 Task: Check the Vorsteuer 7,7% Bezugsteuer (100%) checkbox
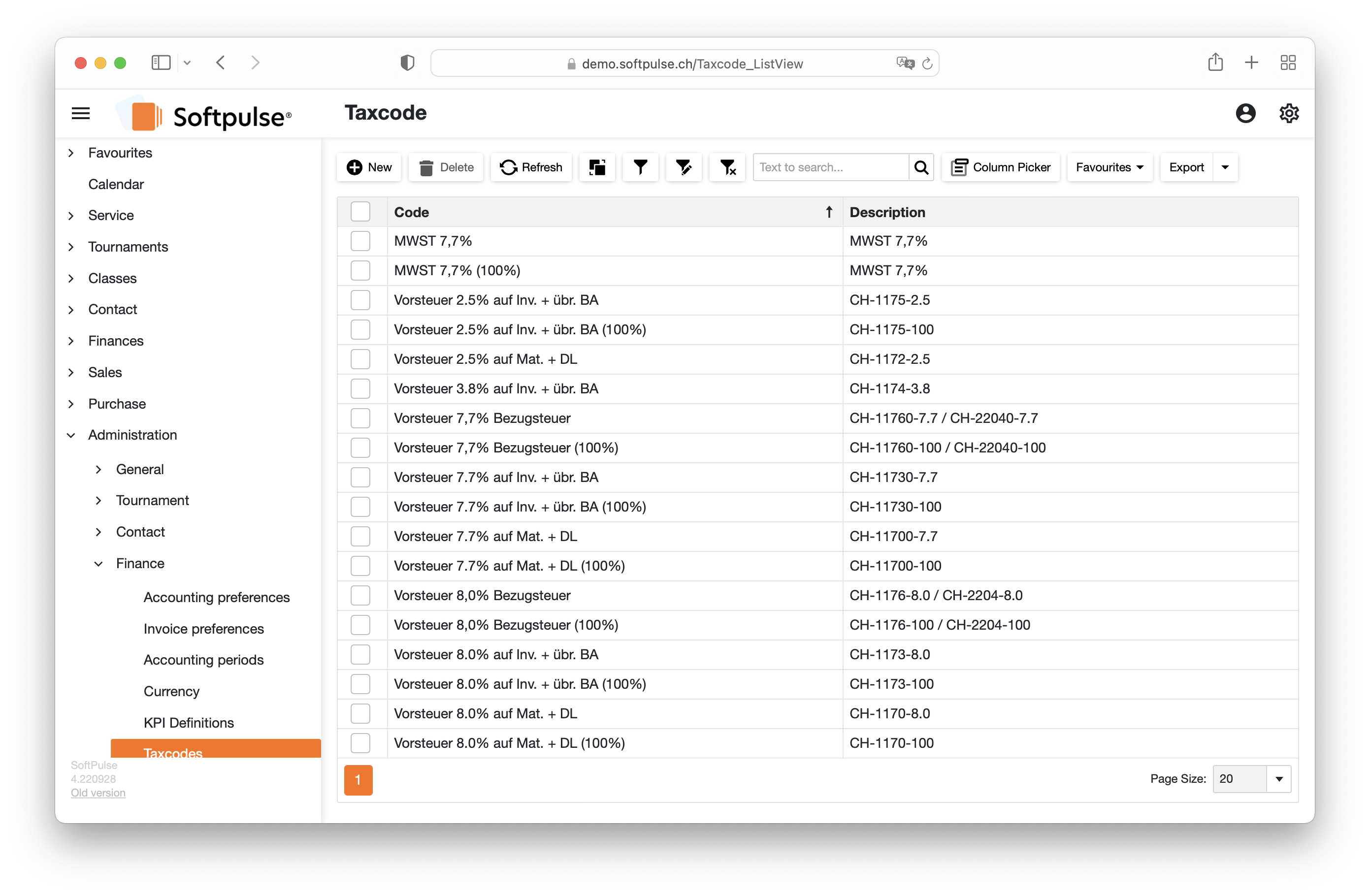360,448
